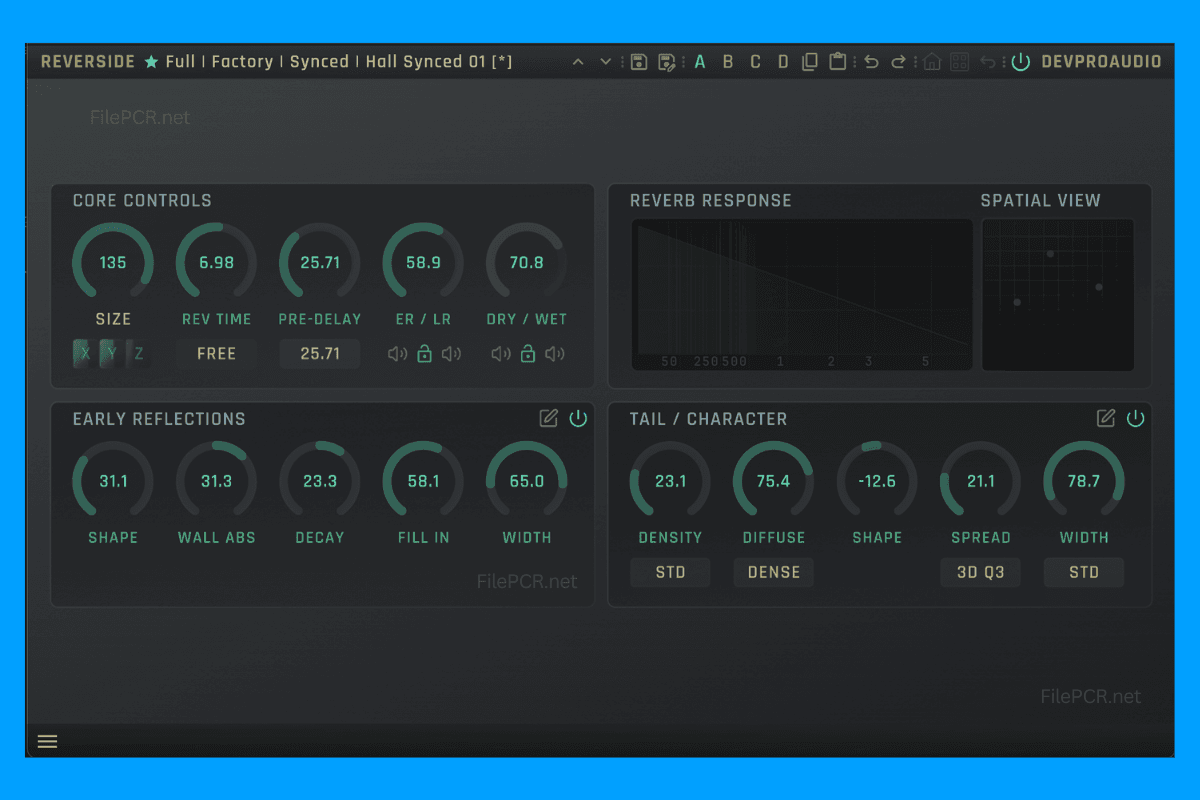Image resolution: width=1200 pixels, height=800 pixels.
Task: Save the current preset
Action: (x=639, y=62)
